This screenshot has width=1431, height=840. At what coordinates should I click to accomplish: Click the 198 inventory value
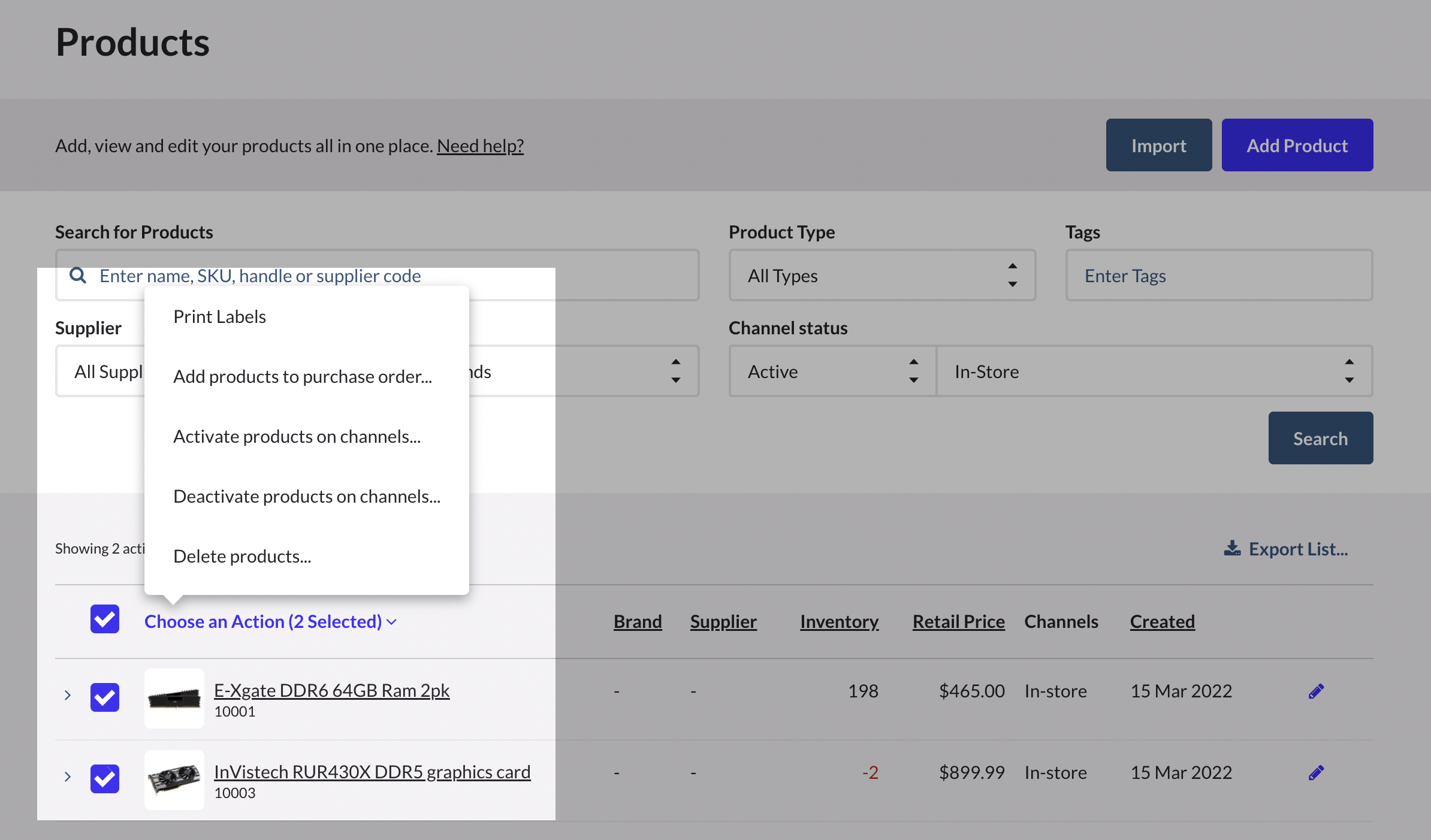pyautogui.click(x=864, y=691)
